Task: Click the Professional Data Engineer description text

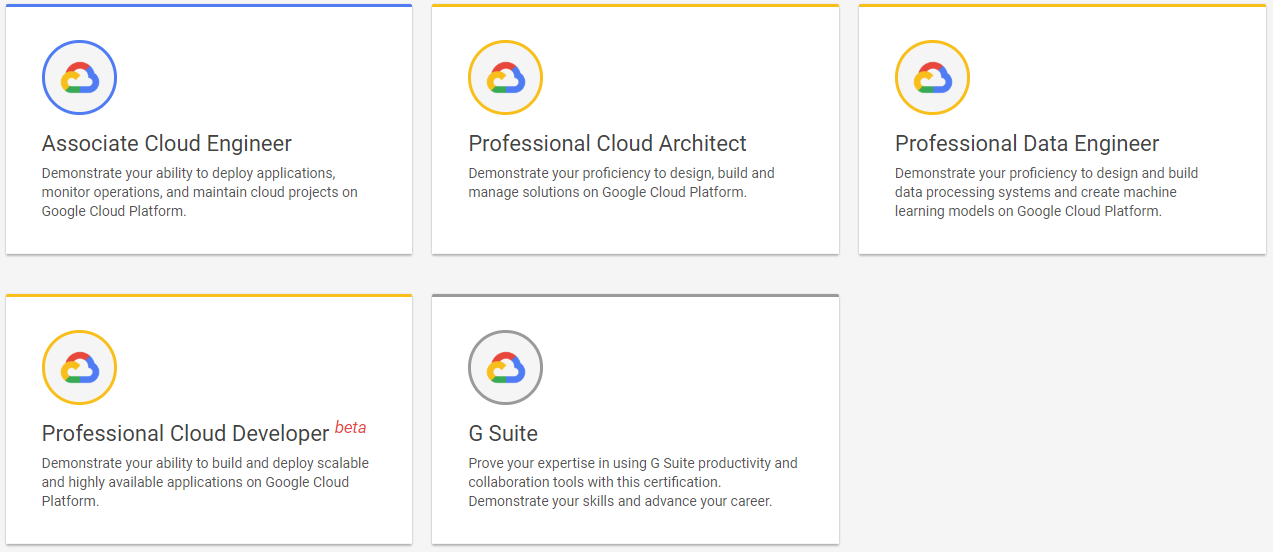Action: pos(1046,192)
